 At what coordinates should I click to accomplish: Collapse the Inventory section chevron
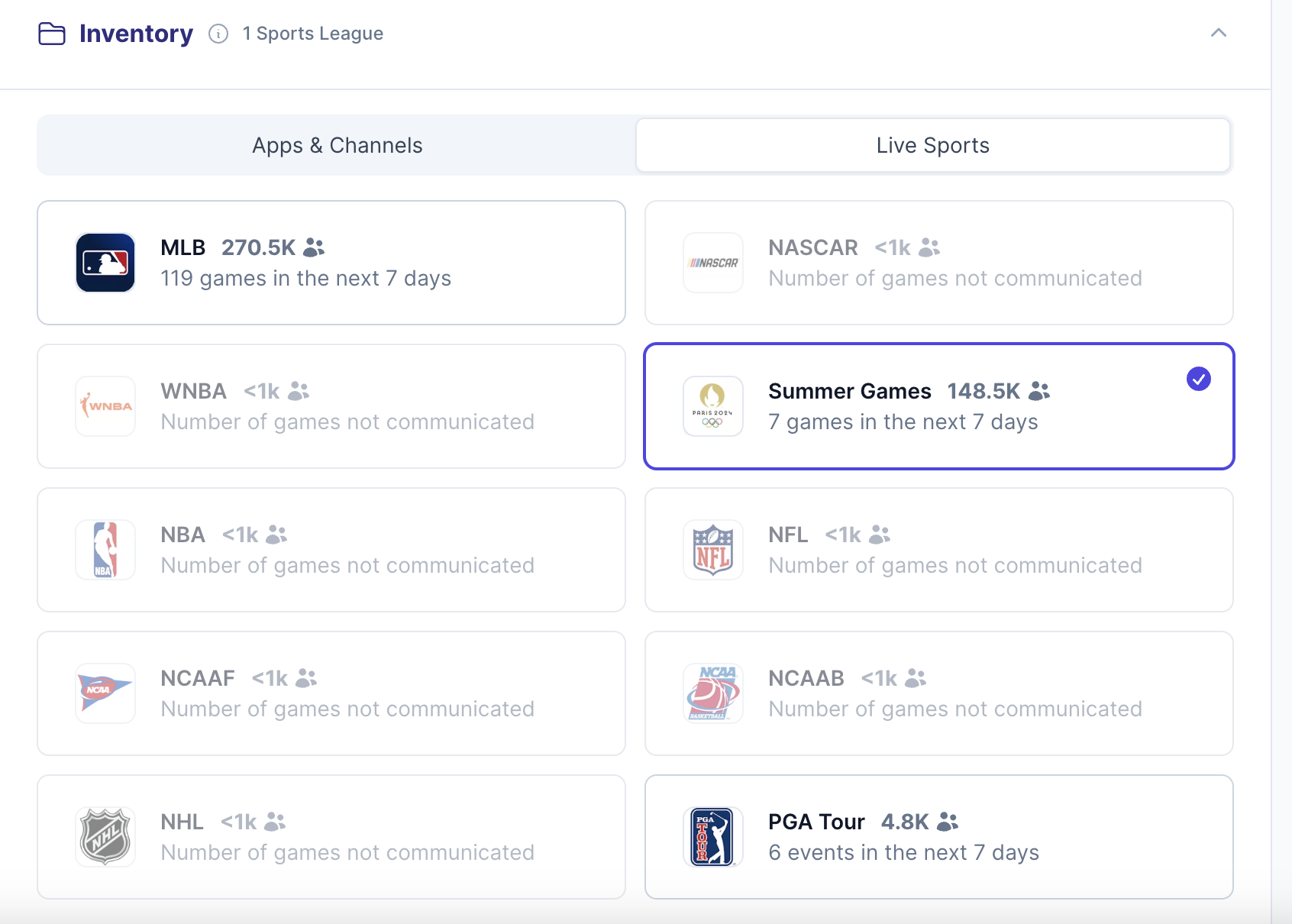pyautogui.click(x=1219, y=33)
